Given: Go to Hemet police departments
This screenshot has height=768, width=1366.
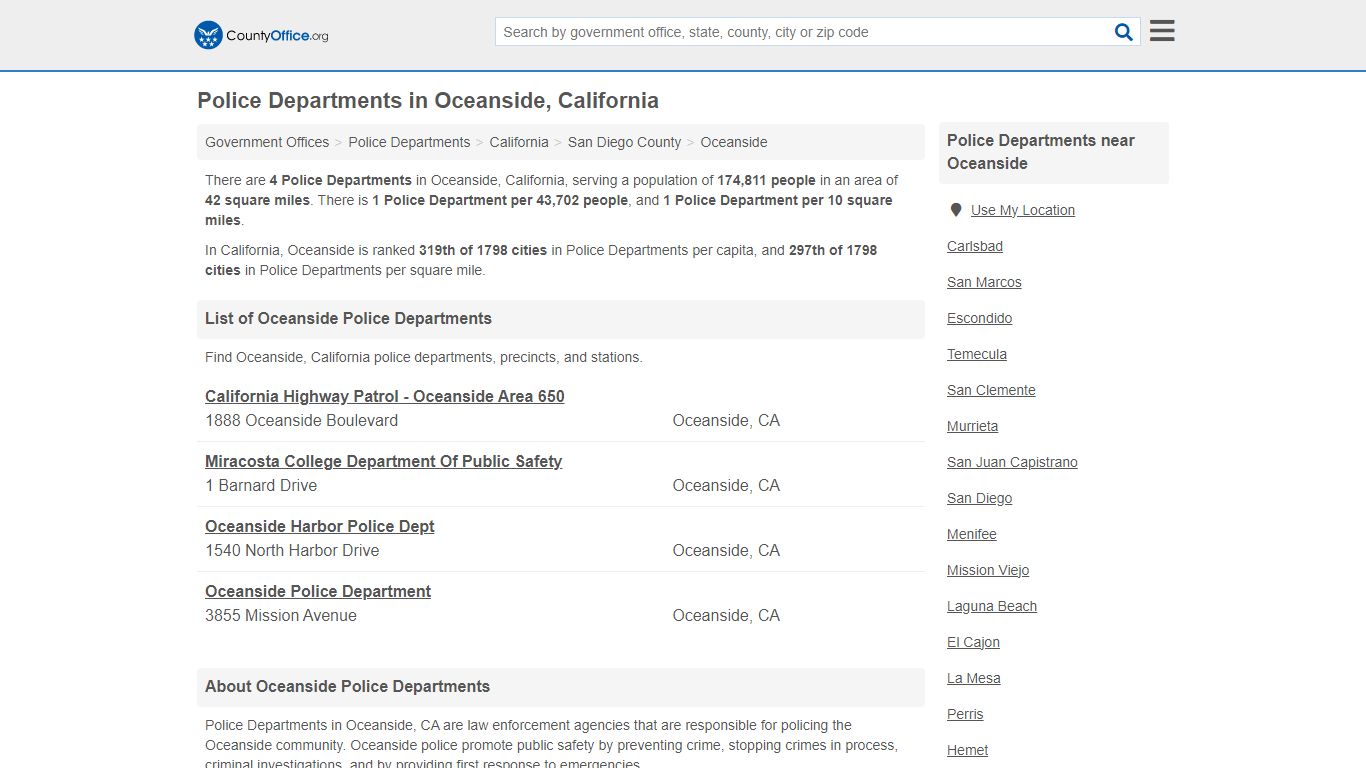Looking at the screenshot, I should (968, 750).
